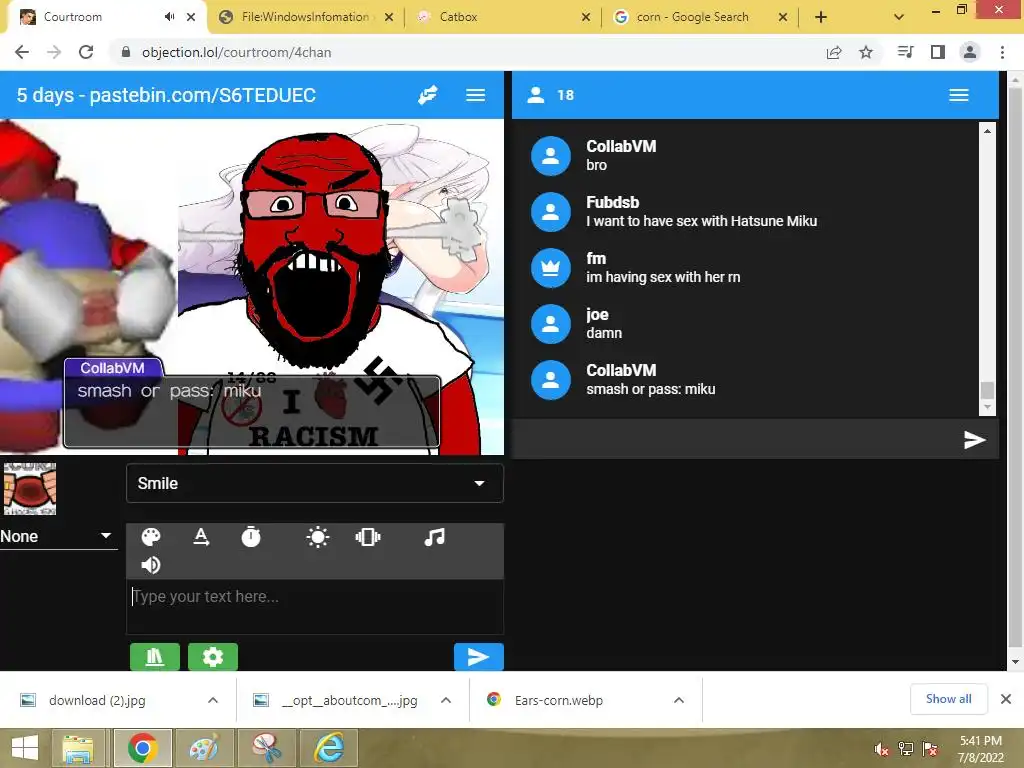Open the courtroom hamburger menu
Image resolution: width=1024 pixels, height=768 pixels.
coord(475,95)
